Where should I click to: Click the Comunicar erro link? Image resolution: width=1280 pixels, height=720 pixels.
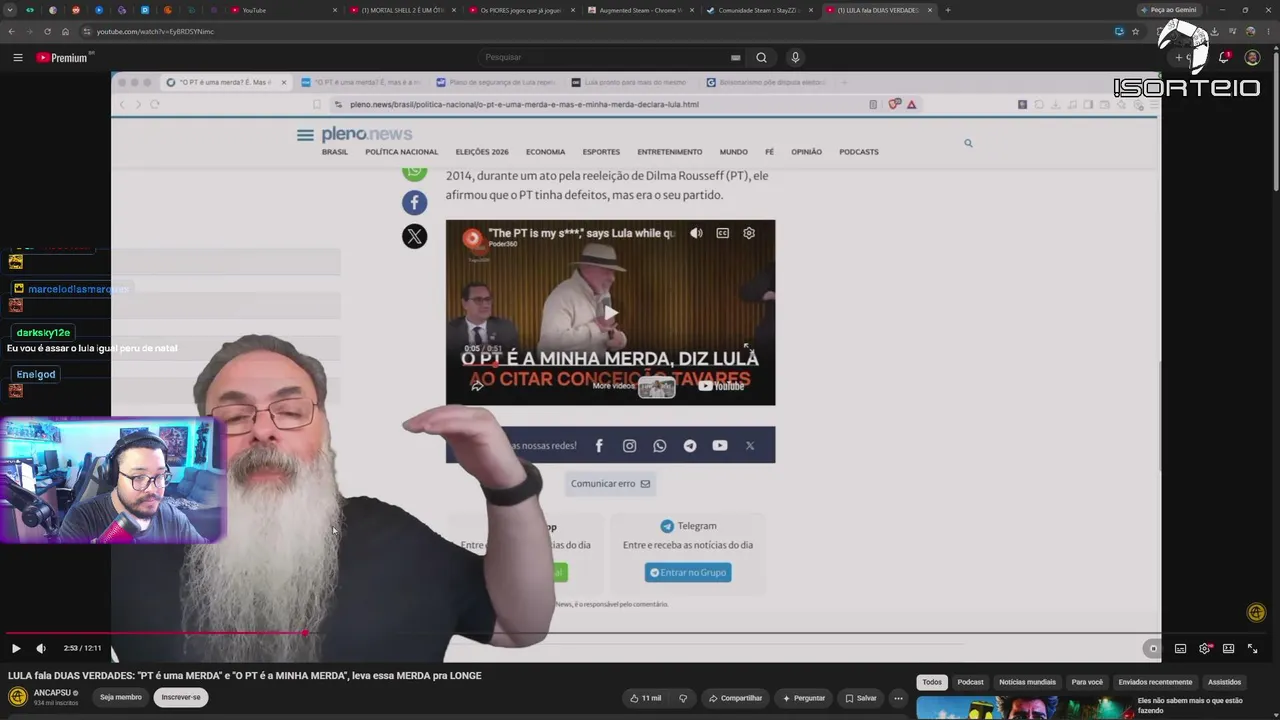click(x=610, y=484)
